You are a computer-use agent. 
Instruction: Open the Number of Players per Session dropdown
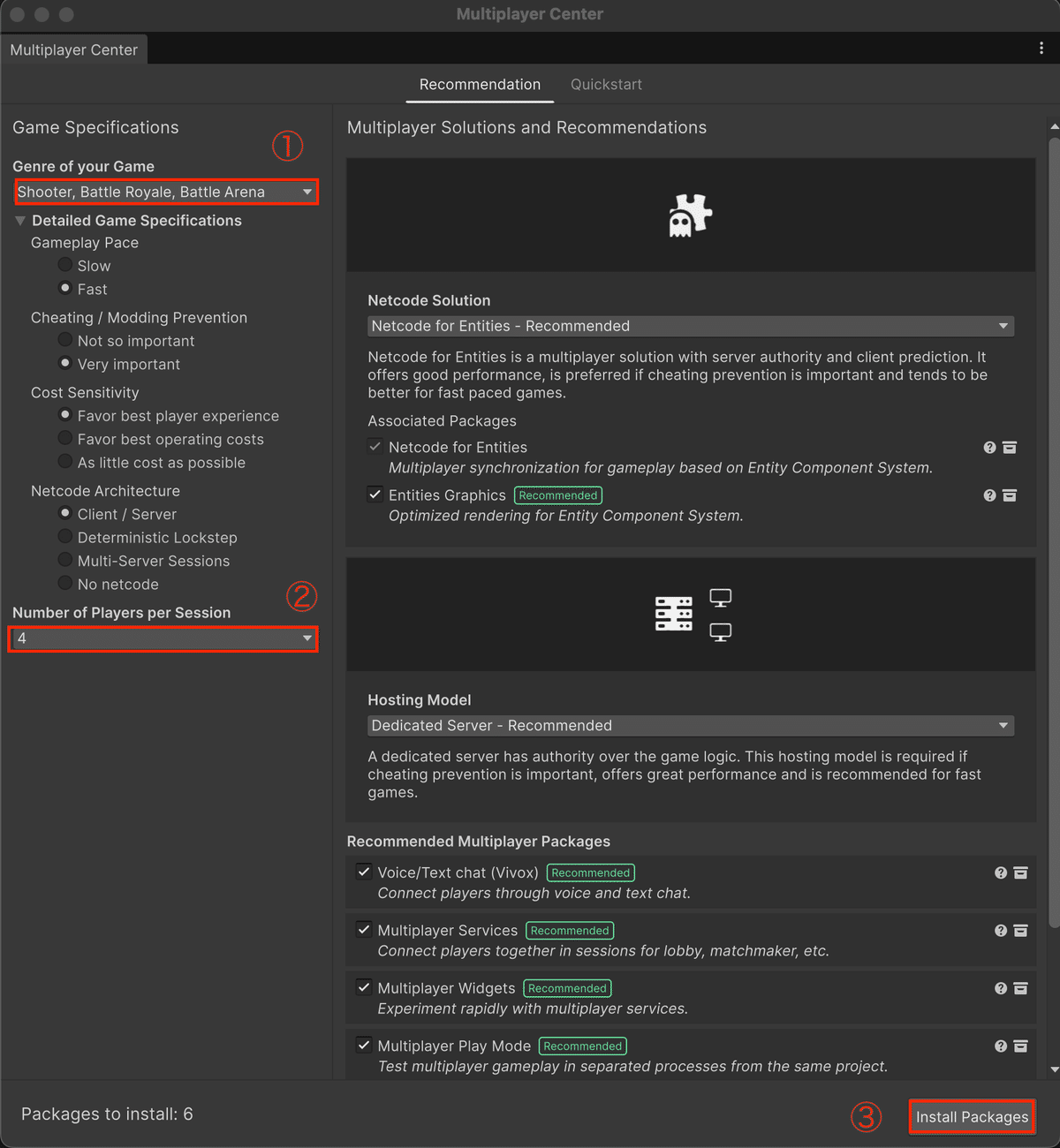pyautogui.click(x=163, y=638)
